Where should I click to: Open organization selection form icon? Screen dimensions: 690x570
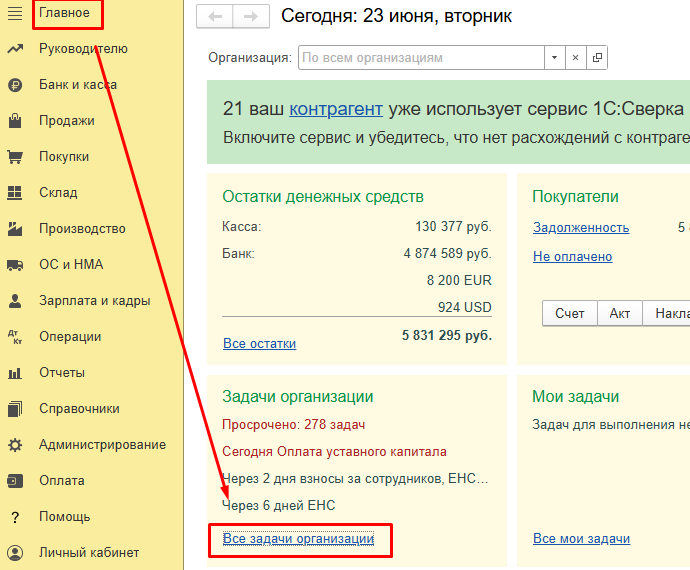click(597, 58)
